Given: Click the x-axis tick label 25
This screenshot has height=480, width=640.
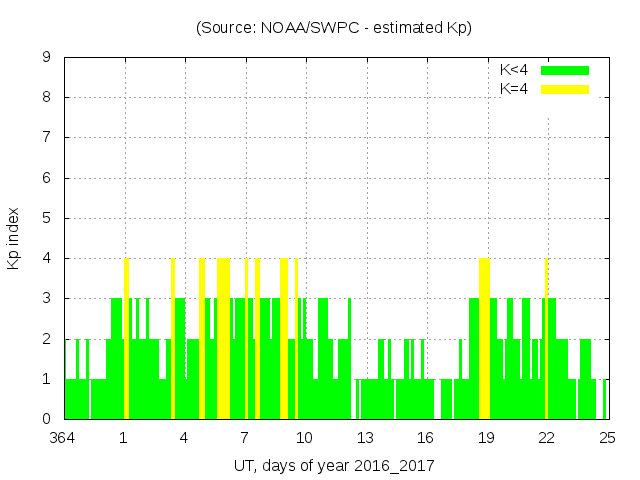Looking at the screenshot, I should coord(606,437).
